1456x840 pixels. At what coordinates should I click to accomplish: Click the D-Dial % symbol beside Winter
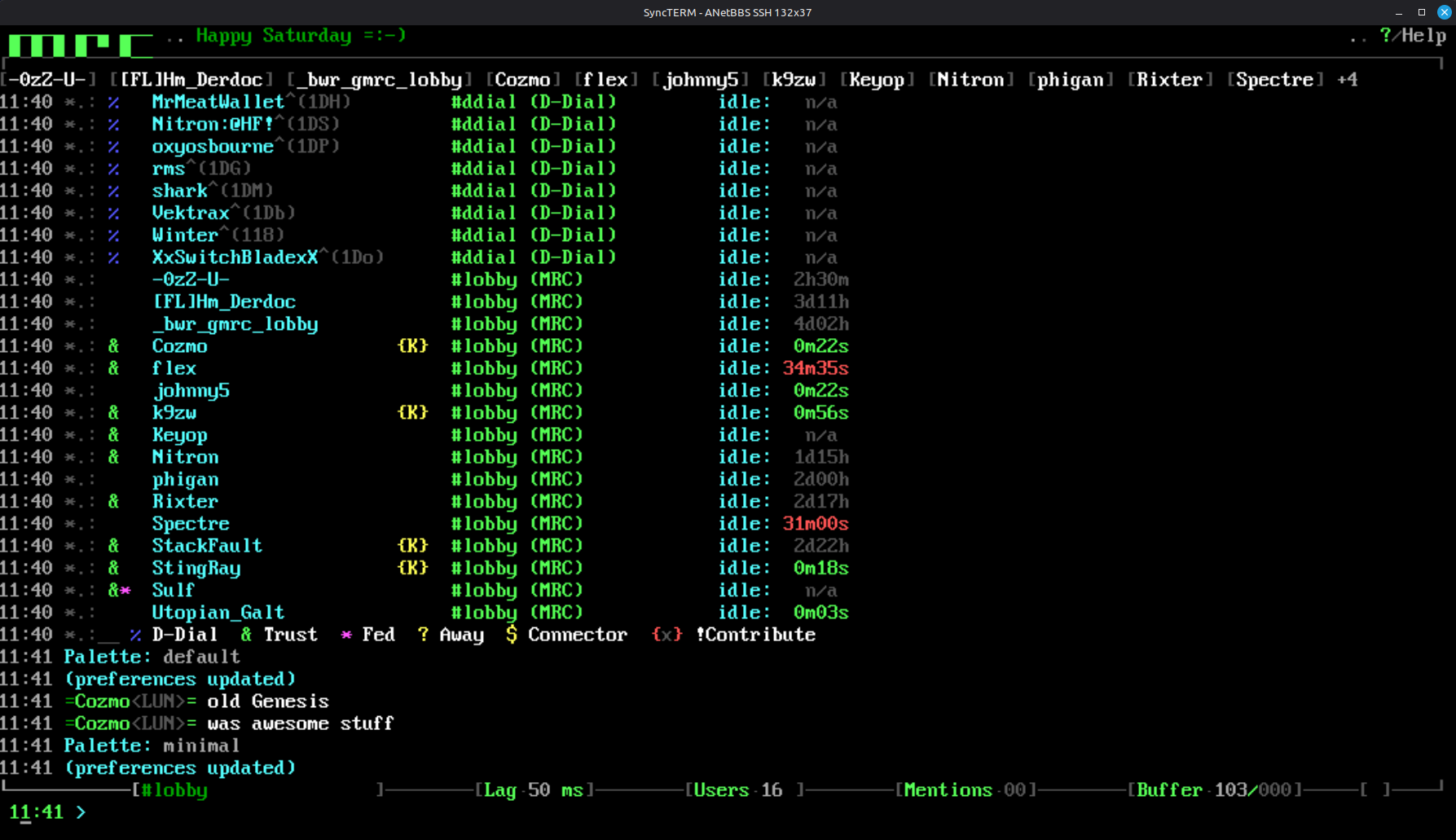[x=114, y=235]
